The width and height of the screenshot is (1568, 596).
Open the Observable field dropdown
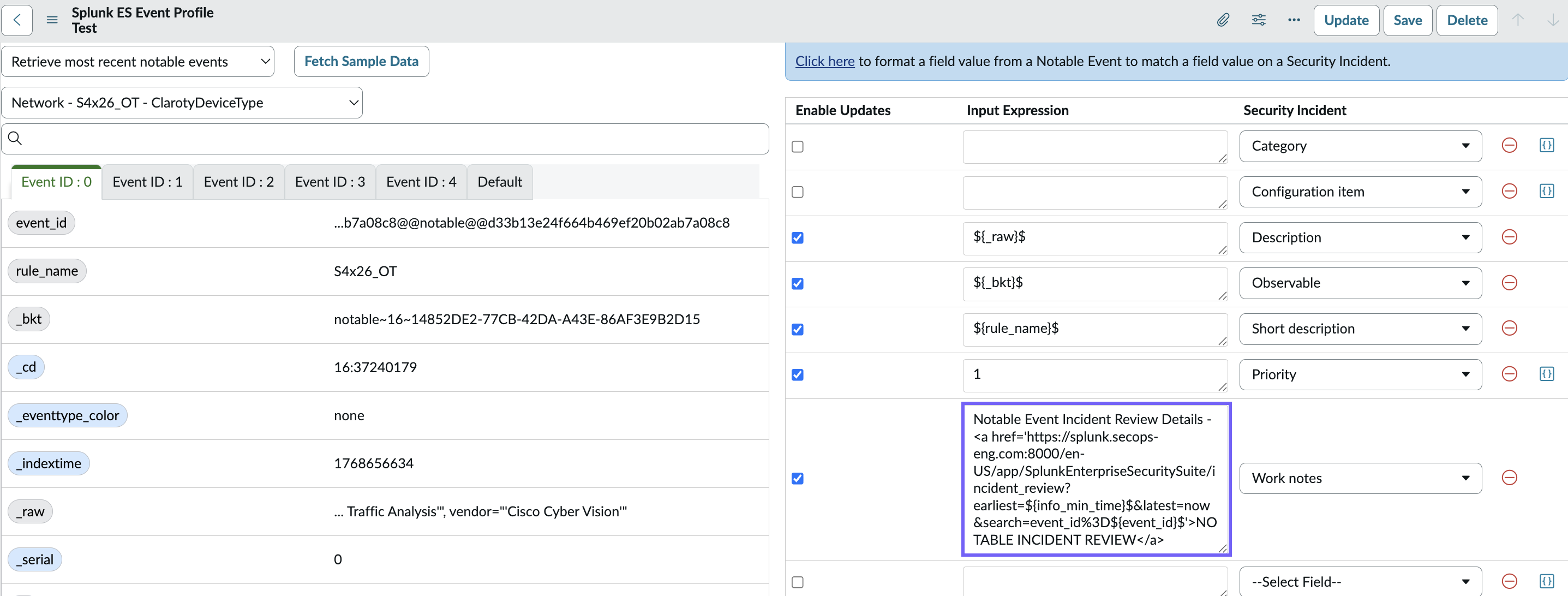pos(1361,283)
